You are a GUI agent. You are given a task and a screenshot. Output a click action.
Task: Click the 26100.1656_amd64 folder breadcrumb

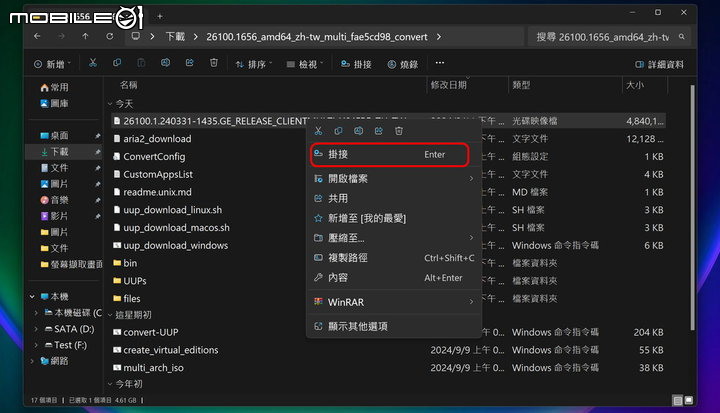pos(317,36)
